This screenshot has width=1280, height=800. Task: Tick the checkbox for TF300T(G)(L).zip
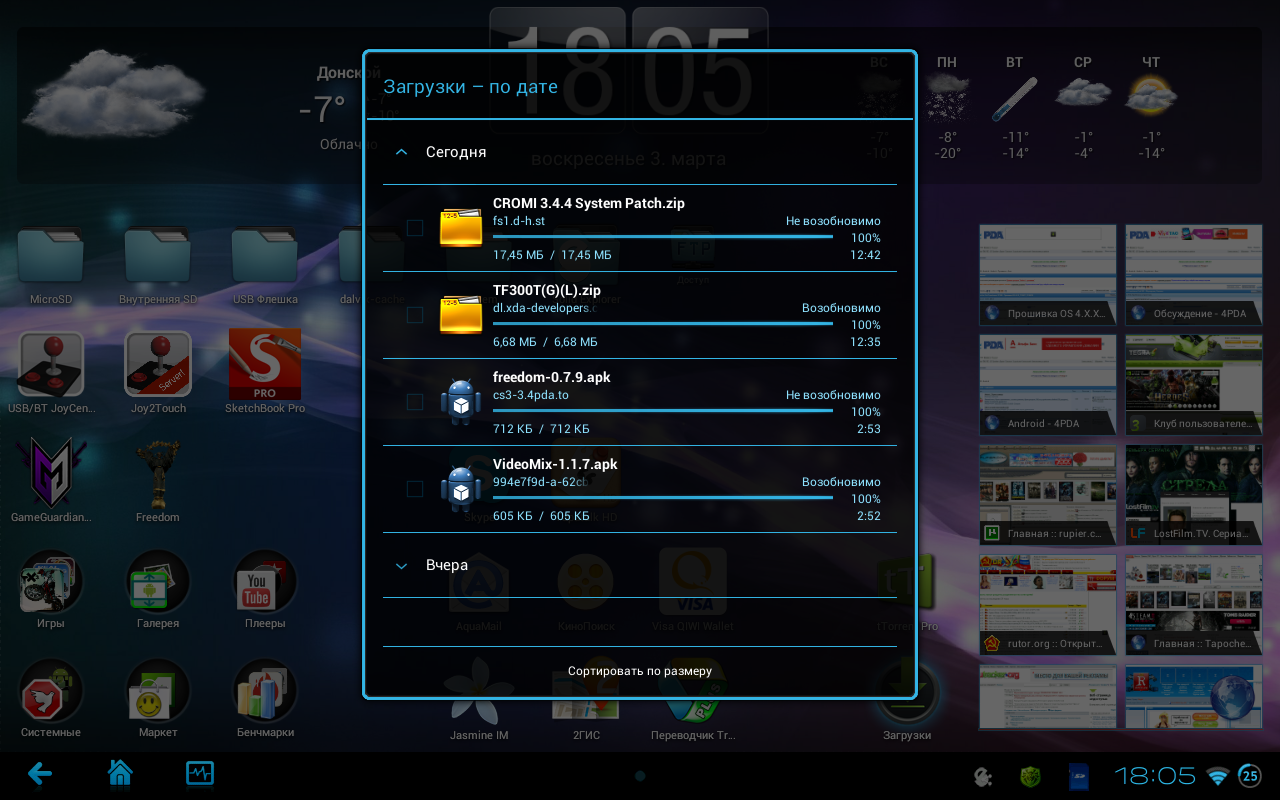tap(414, 315)
